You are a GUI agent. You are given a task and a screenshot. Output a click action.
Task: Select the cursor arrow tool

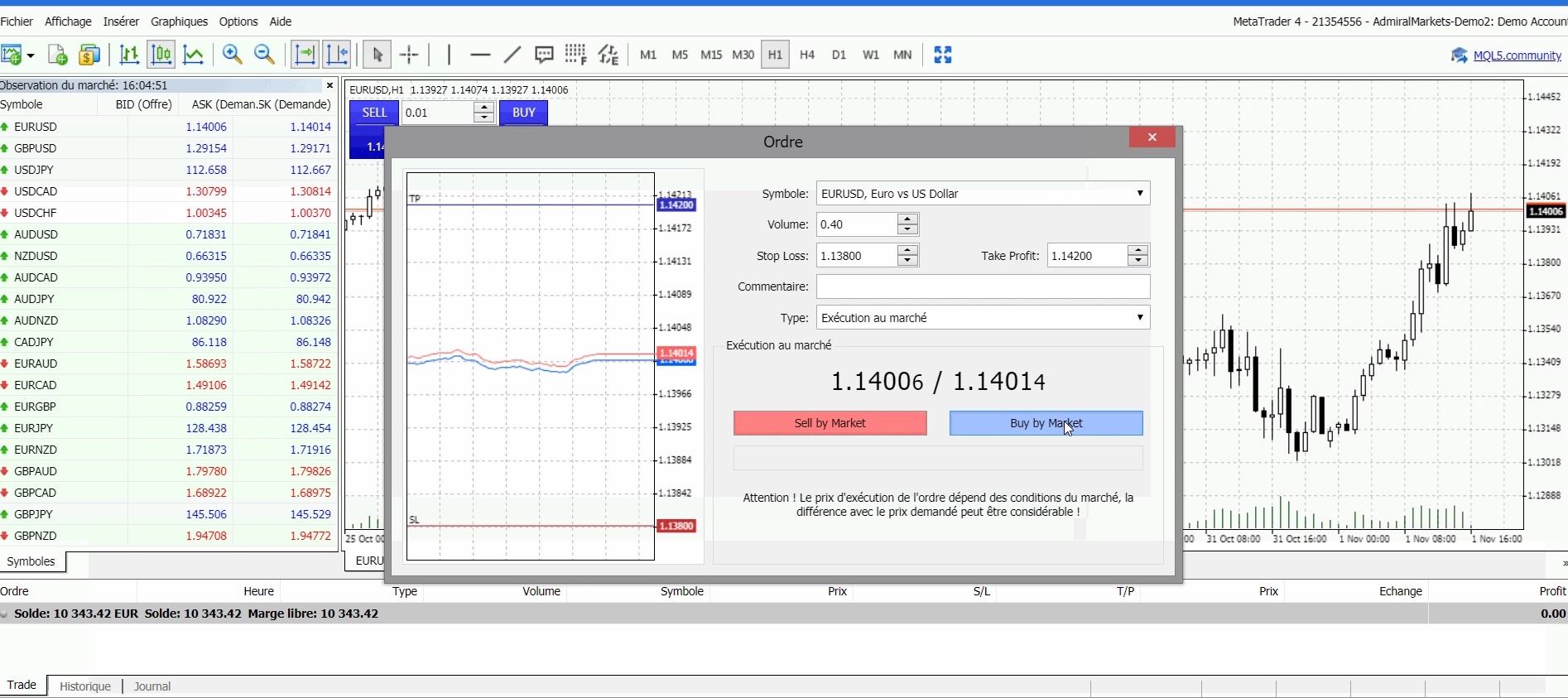point(378,55)
